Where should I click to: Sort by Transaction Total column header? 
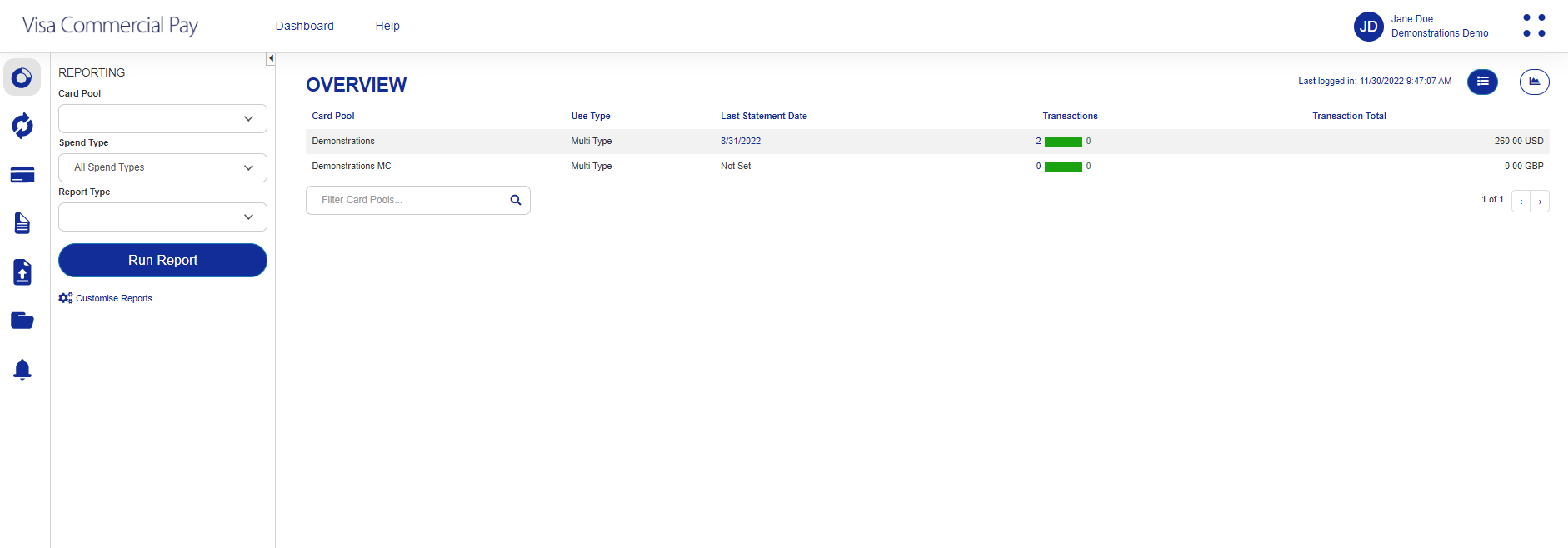point(1350,116)
